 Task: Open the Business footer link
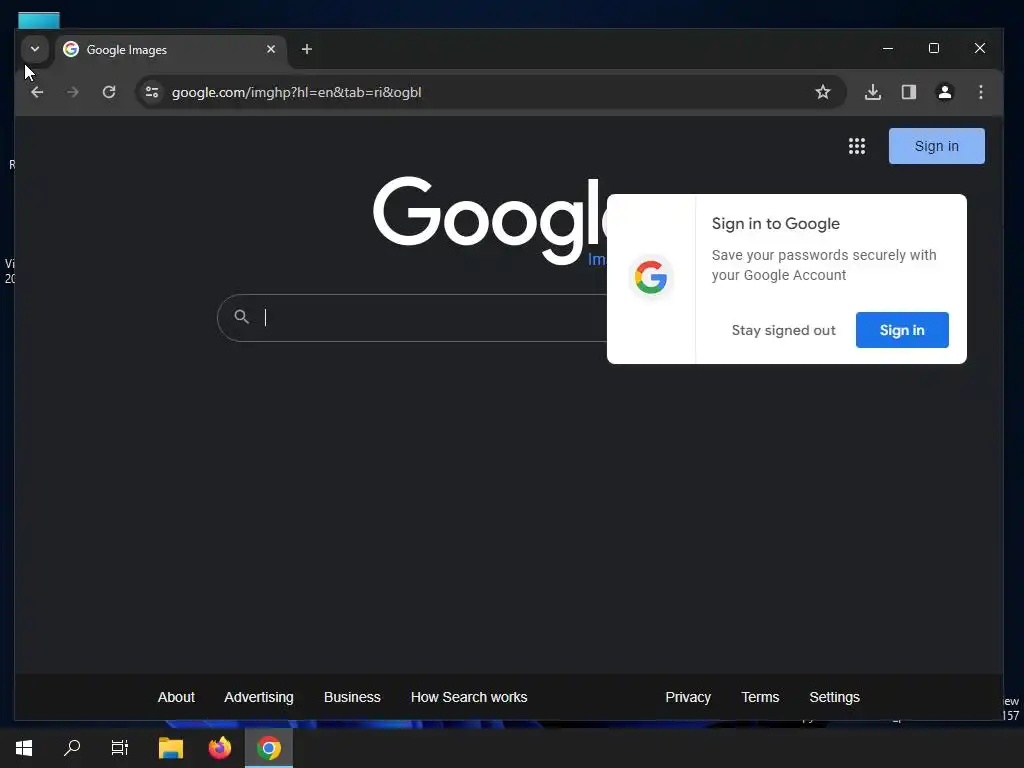pos(352,697)
